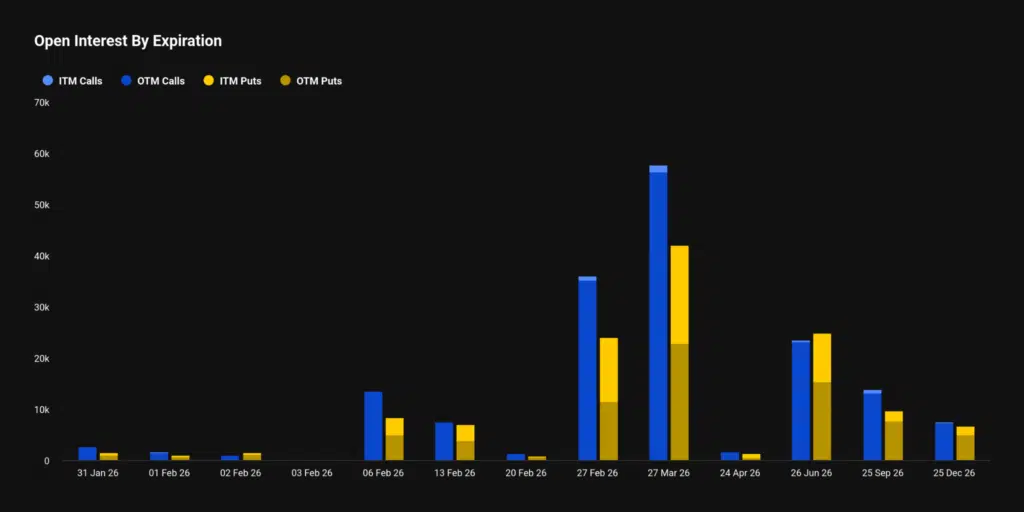Hide ITM Puts via its legend label
The width and height of the screenshot is (1024, 512).
point(240,81)
